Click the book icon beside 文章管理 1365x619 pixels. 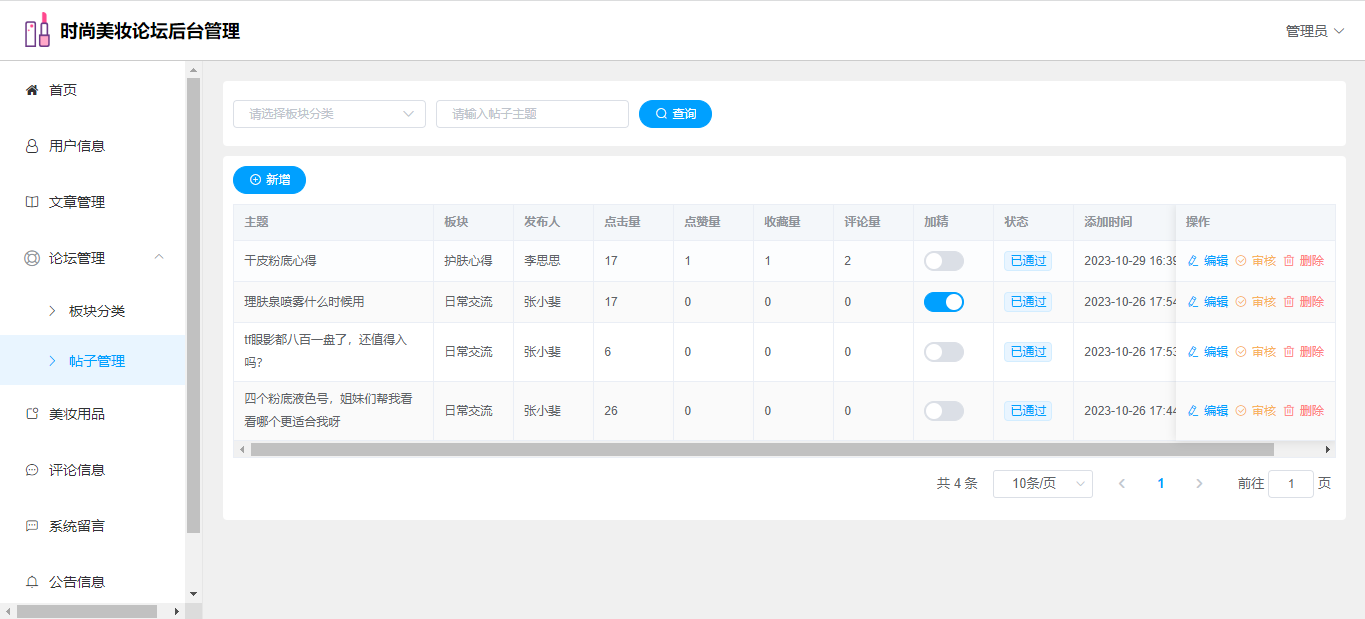click(32, 202)
